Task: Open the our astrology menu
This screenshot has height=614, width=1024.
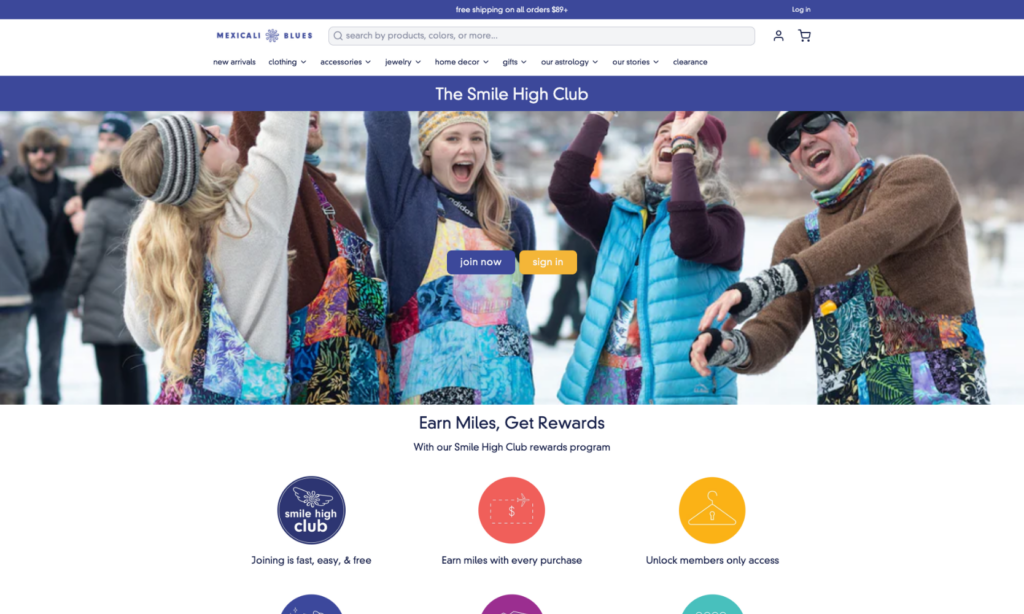Action: (569, 62)
